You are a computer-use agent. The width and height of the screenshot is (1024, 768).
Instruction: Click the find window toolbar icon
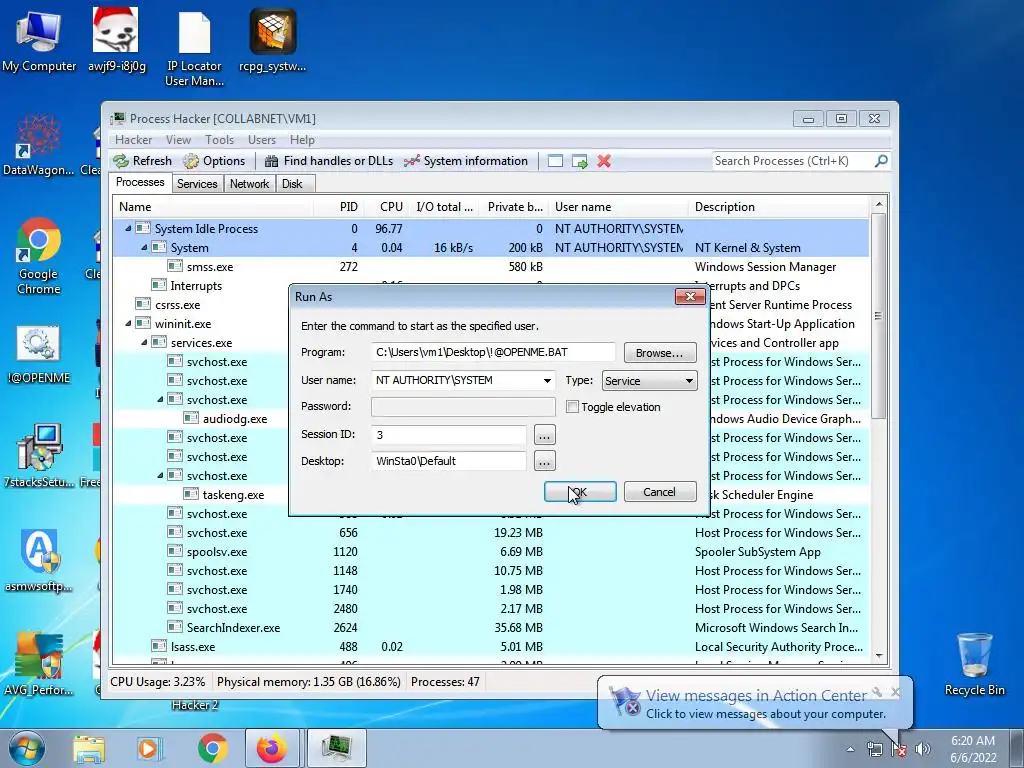(x=555, y=161)
